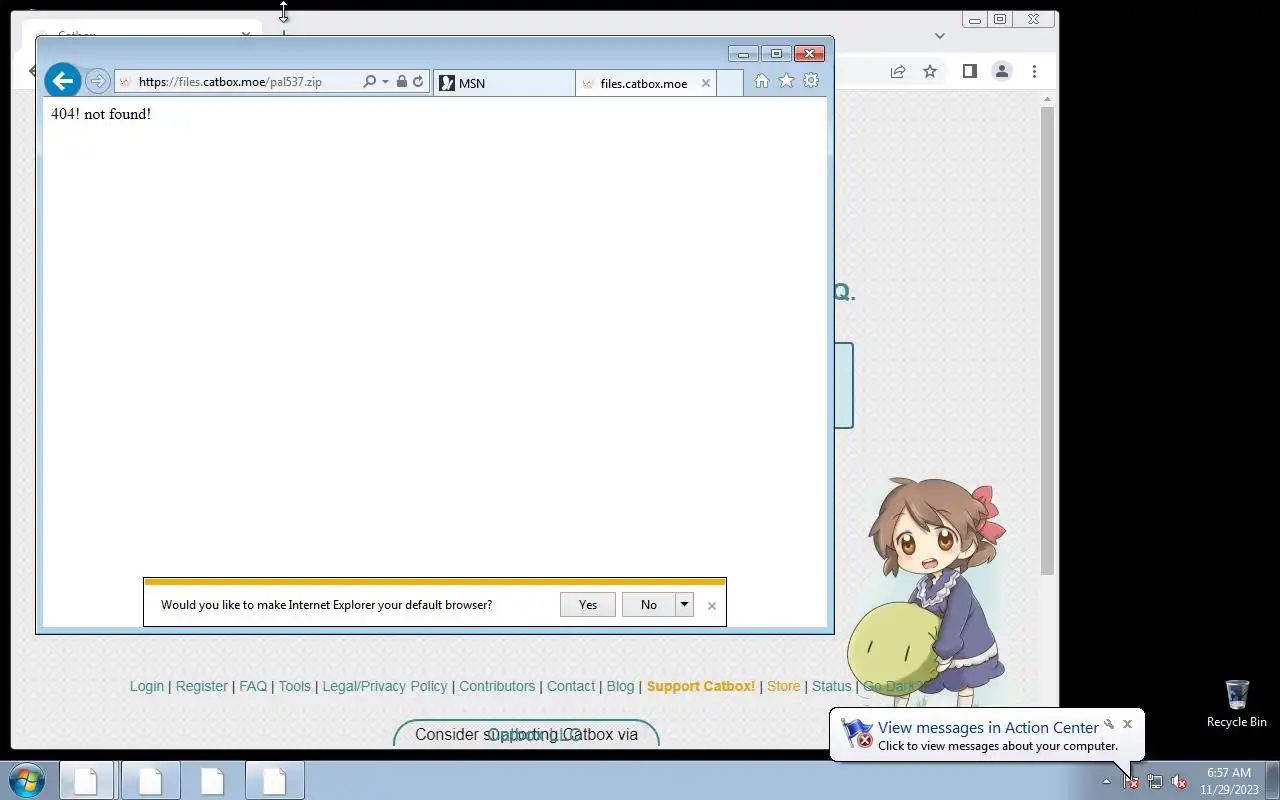Click Yes to make IE default browser
Image resolution: width=1280 pixels, height=800 pixels.
click(x=588, y=604)
